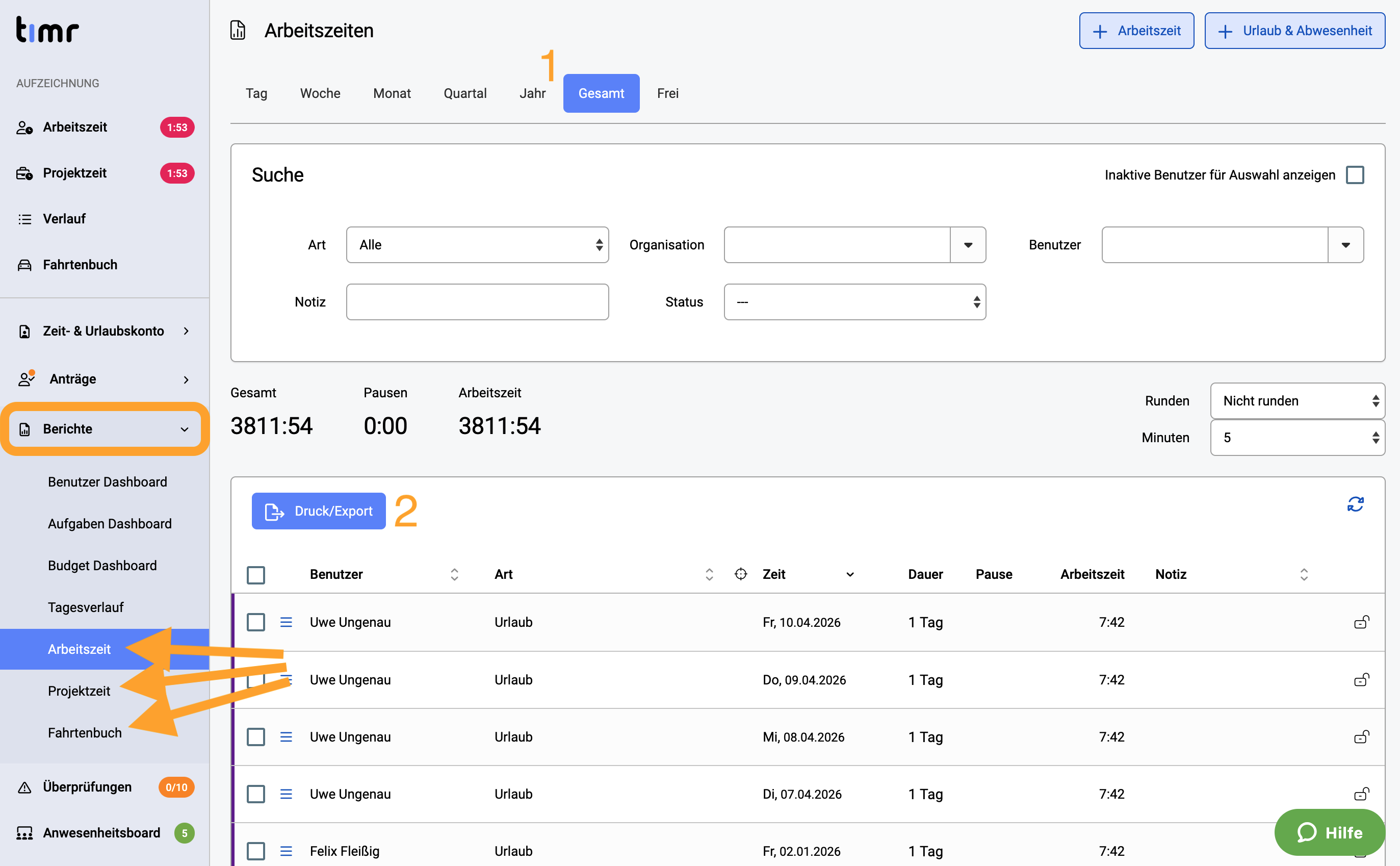This screenshot has height=866, width=1400.
Task: Click the Druck/Export button
Action: tap(318, 511)
